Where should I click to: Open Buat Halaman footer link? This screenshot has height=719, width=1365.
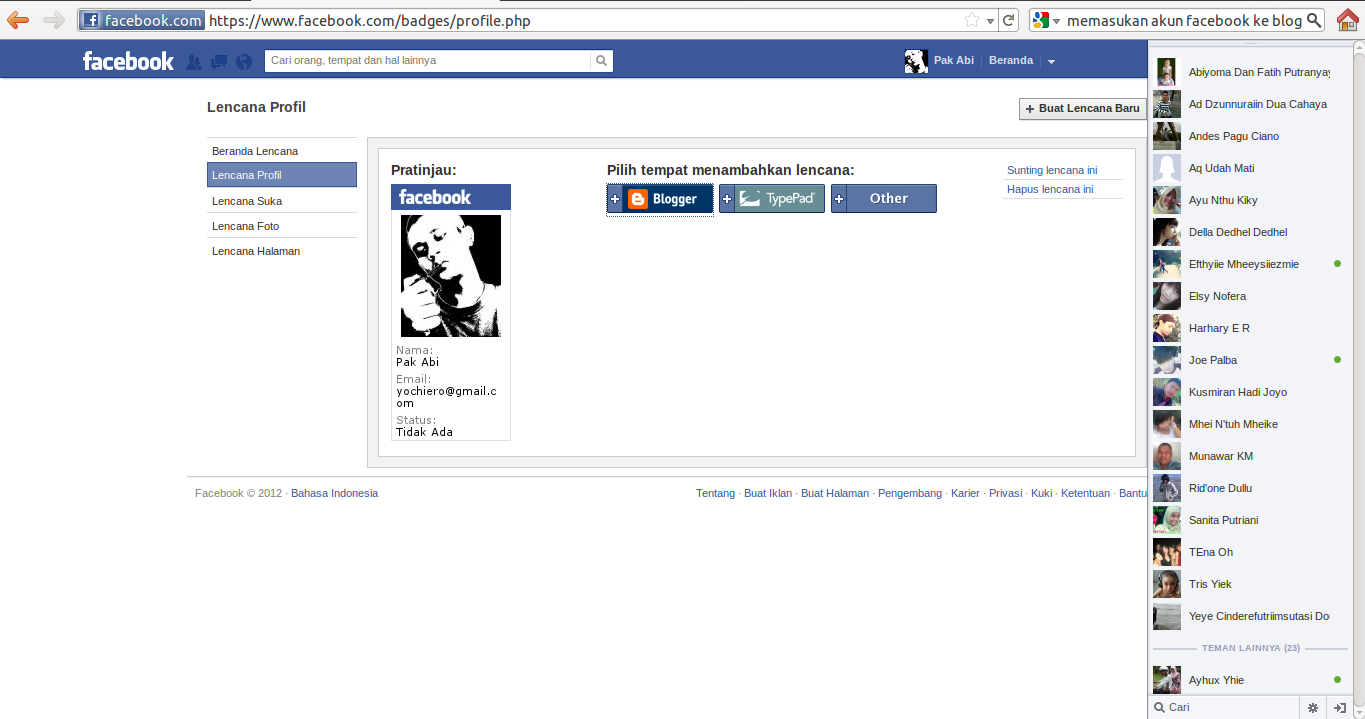(835, 493)
